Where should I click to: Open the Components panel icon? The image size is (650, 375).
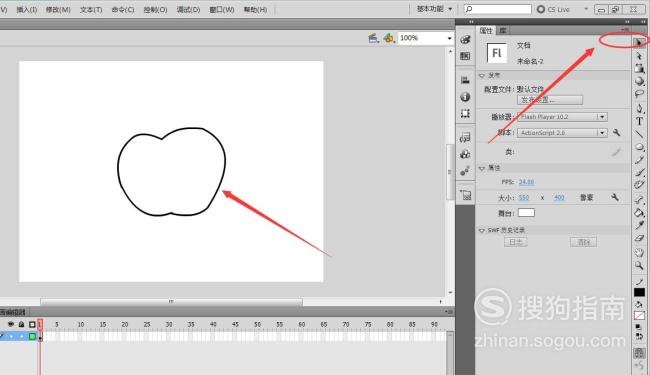[465, 154]
